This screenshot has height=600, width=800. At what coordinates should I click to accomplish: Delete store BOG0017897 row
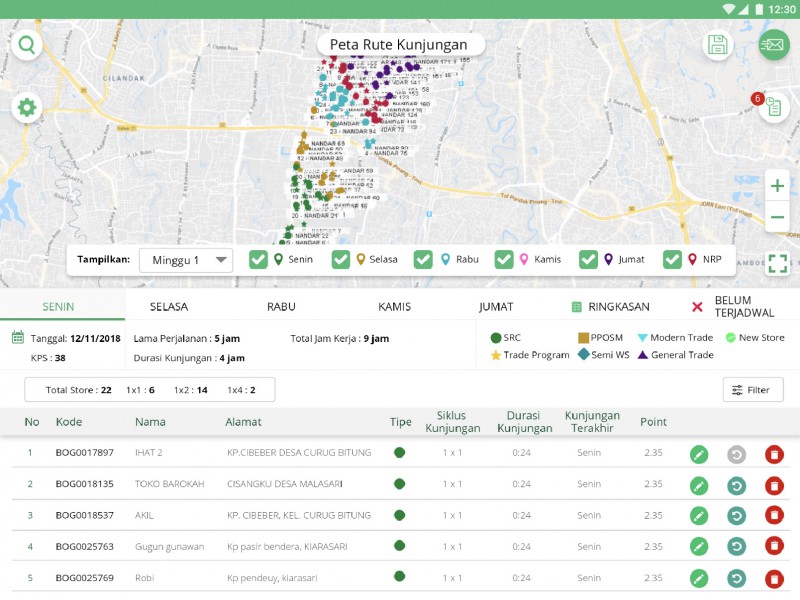774,454
